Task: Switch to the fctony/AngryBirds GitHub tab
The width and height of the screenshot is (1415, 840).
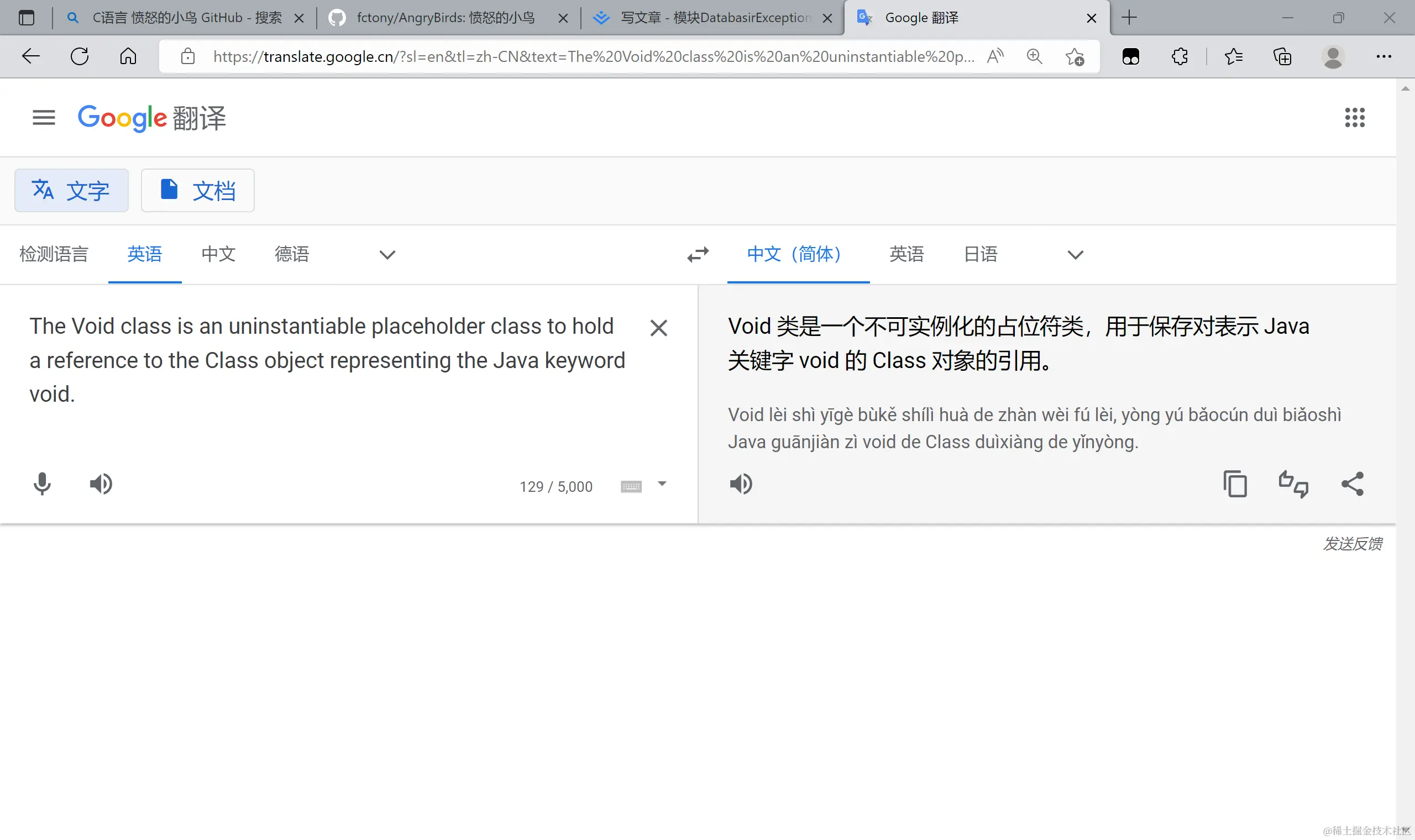Action: (x=446, y=18)
